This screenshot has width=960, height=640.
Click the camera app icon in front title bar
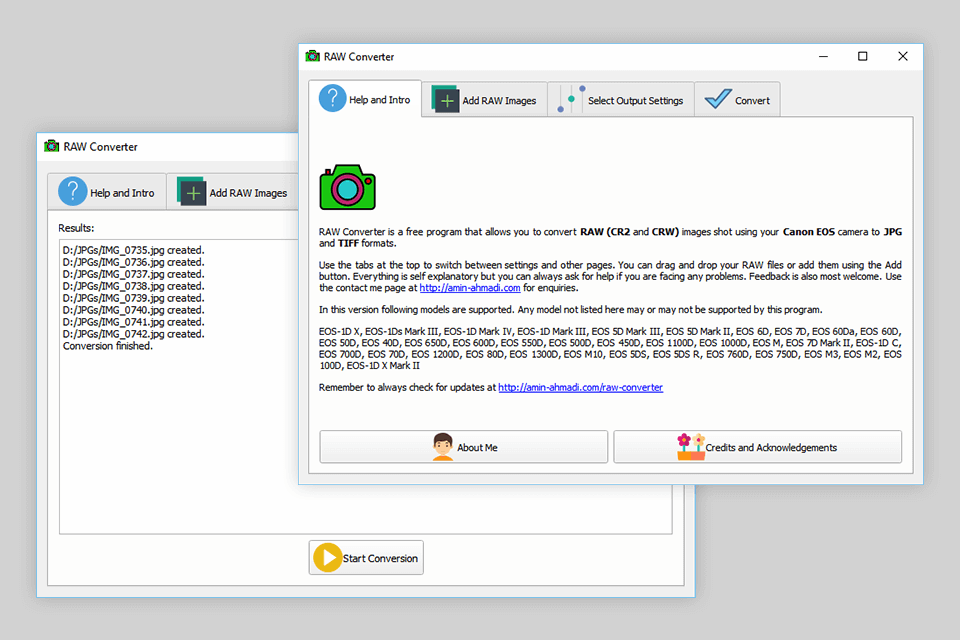pyautogui.click(x=312, y=56)
